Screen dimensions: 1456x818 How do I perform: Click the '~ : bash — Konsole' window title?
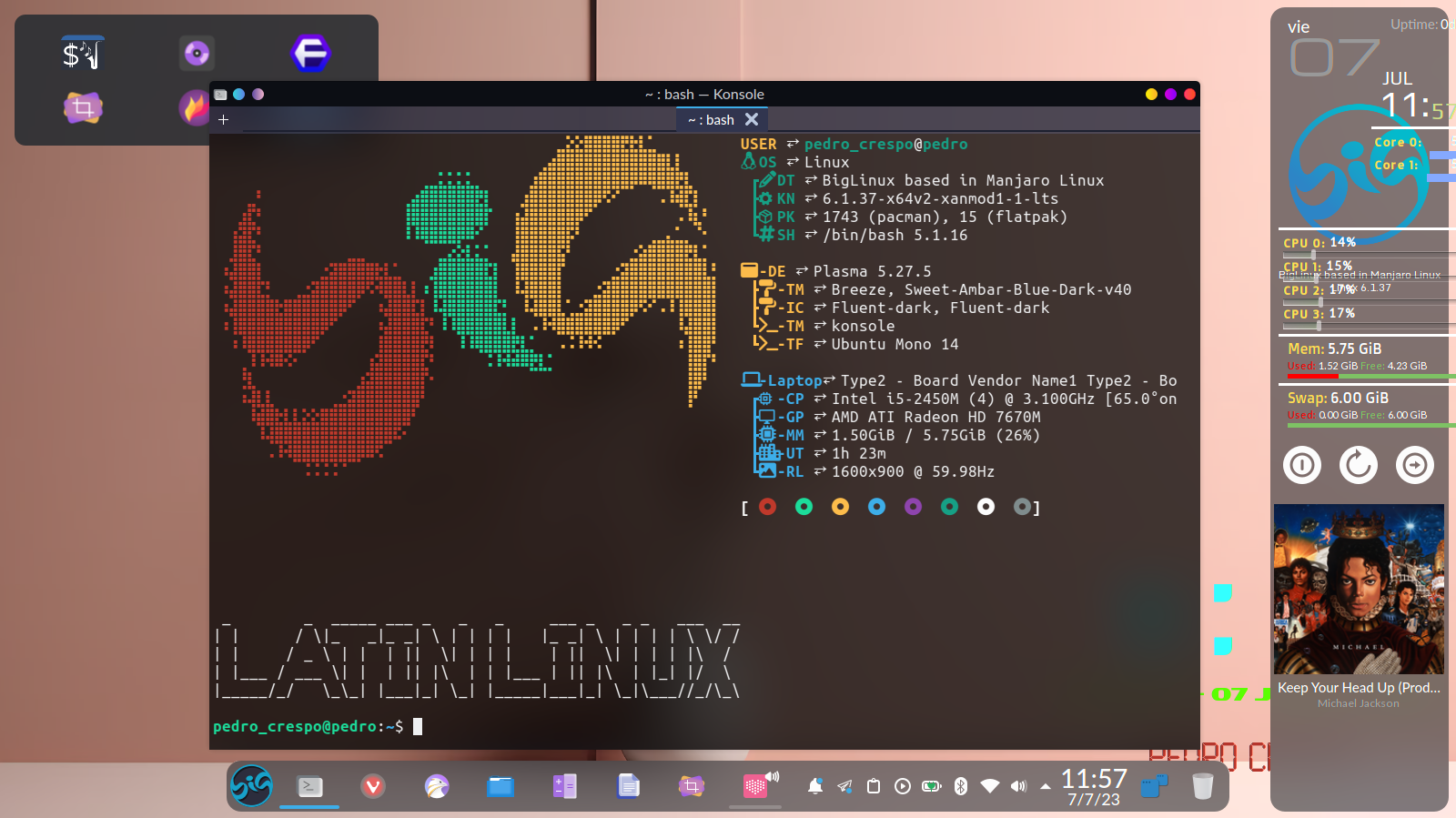click(704, 94)
